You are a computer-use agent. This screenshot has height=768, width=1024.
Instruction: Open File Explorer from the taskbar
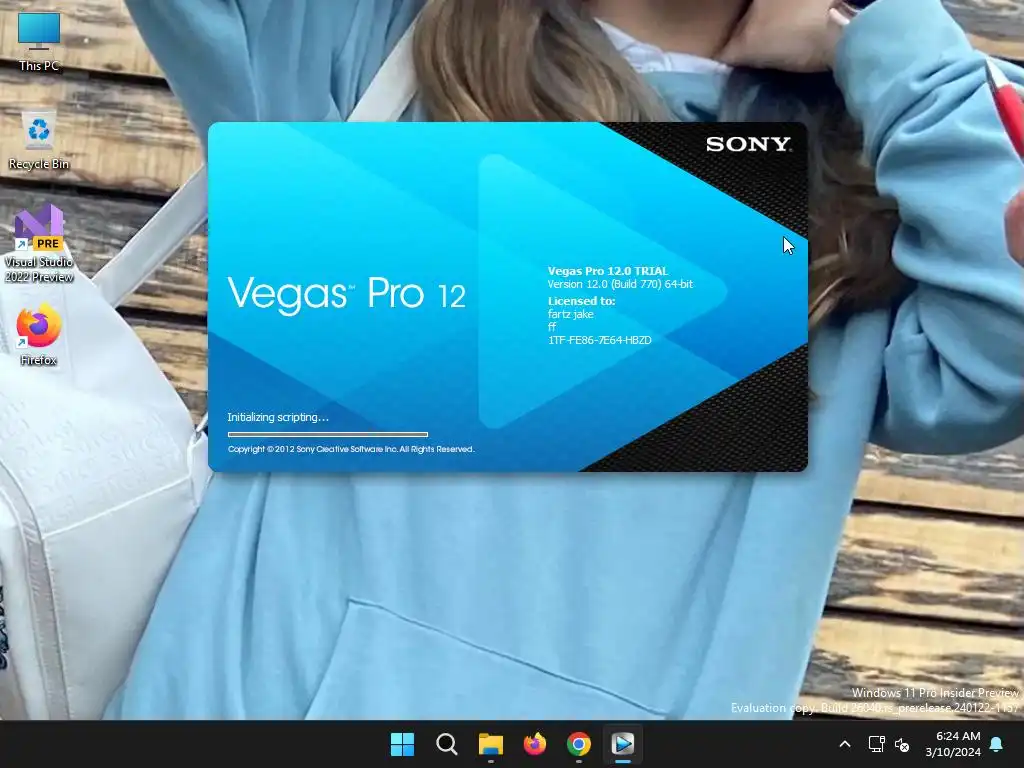tap(491, 744)
